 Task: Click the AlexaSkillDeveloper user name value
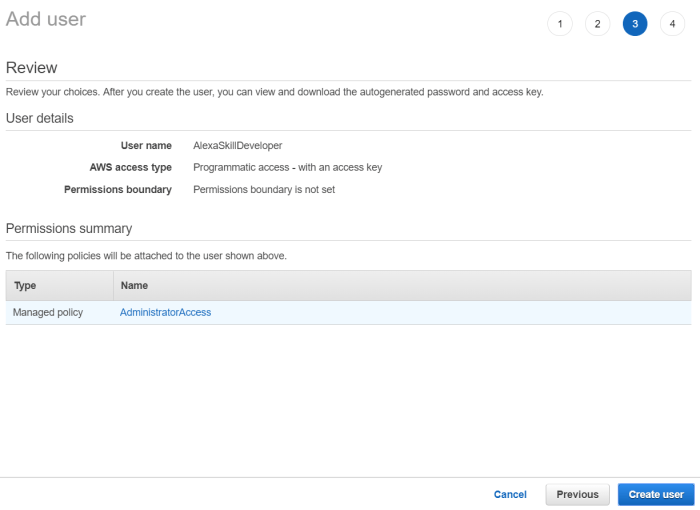click(x=237, y=146)
